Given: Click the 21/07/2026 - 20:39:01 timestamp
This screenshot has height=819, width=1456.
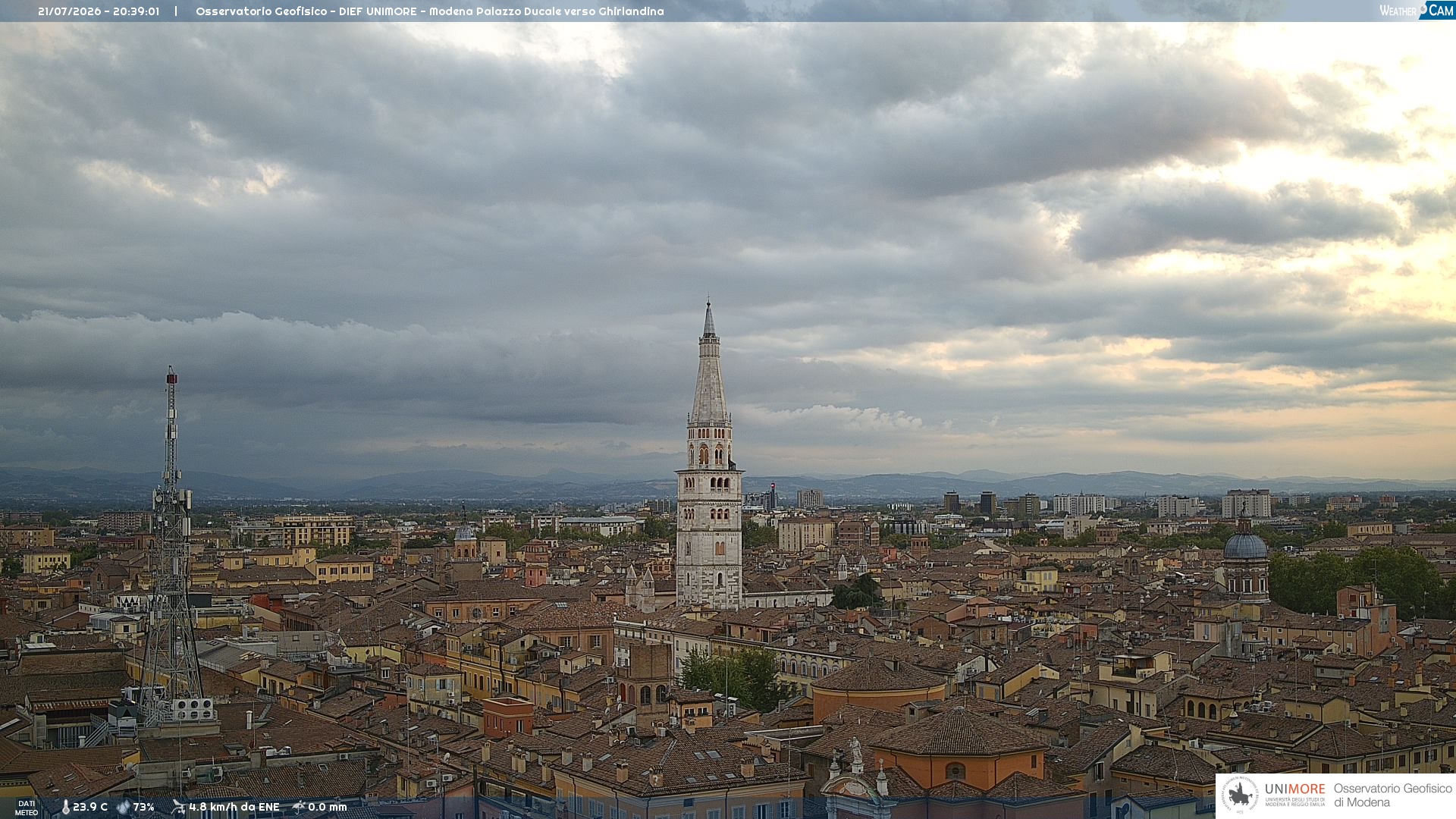Looking at the screenshot, I should (99, 11).
